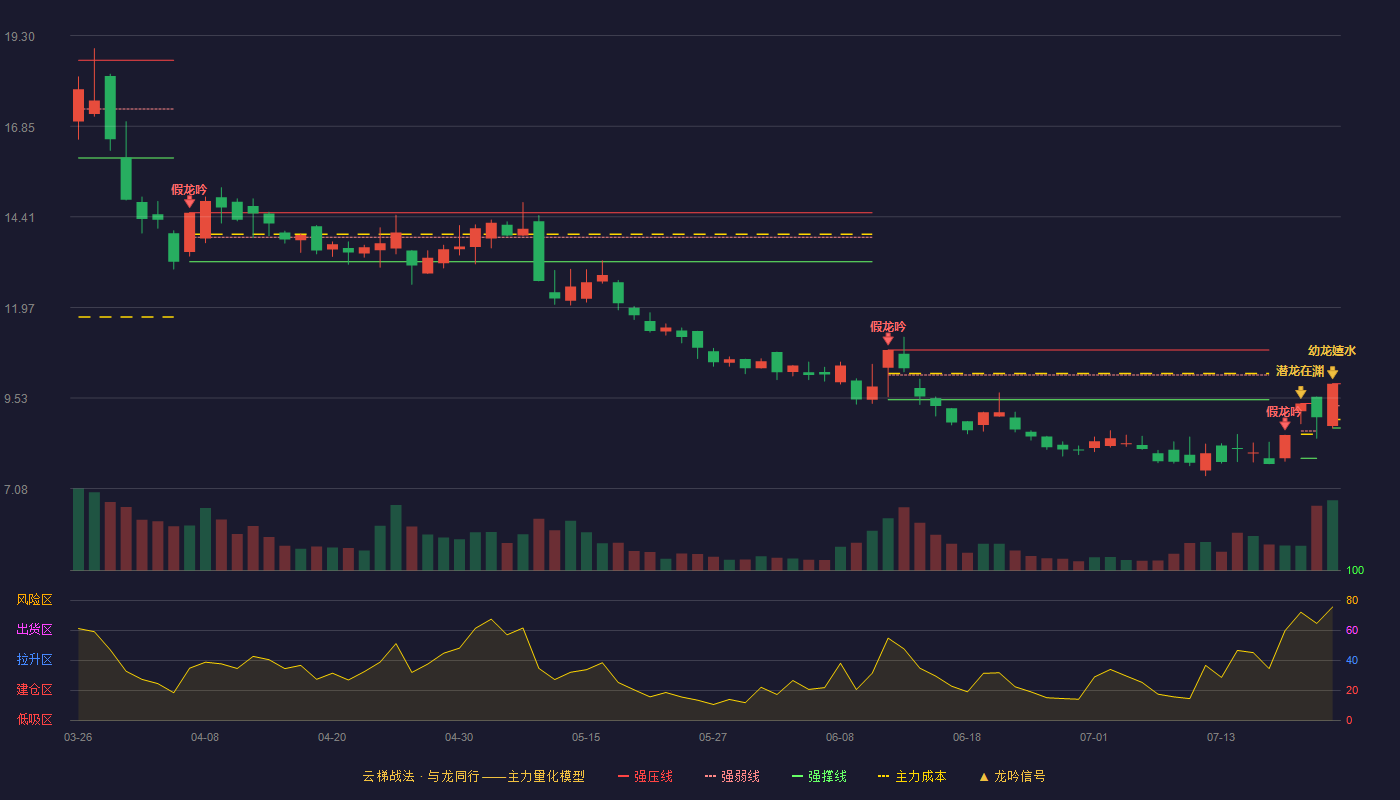Click the orange arrow below 幼龙嬉水
Image resolution: width=1400 pixels, height=800 pixels.
(x=1333, y=372)
